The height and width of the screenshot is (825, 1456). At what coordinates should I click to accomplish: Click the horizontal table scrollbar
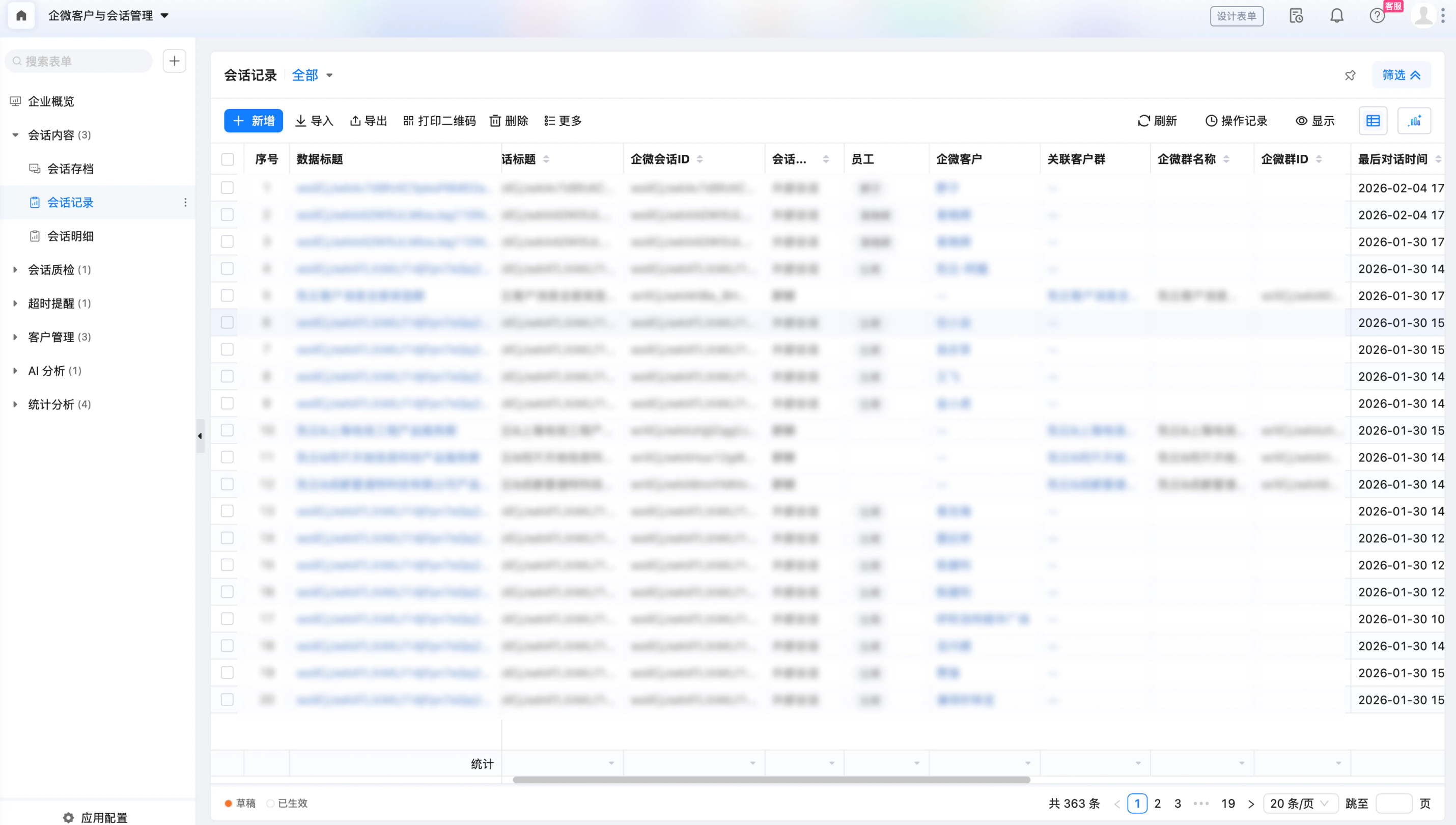pos(771,780)
